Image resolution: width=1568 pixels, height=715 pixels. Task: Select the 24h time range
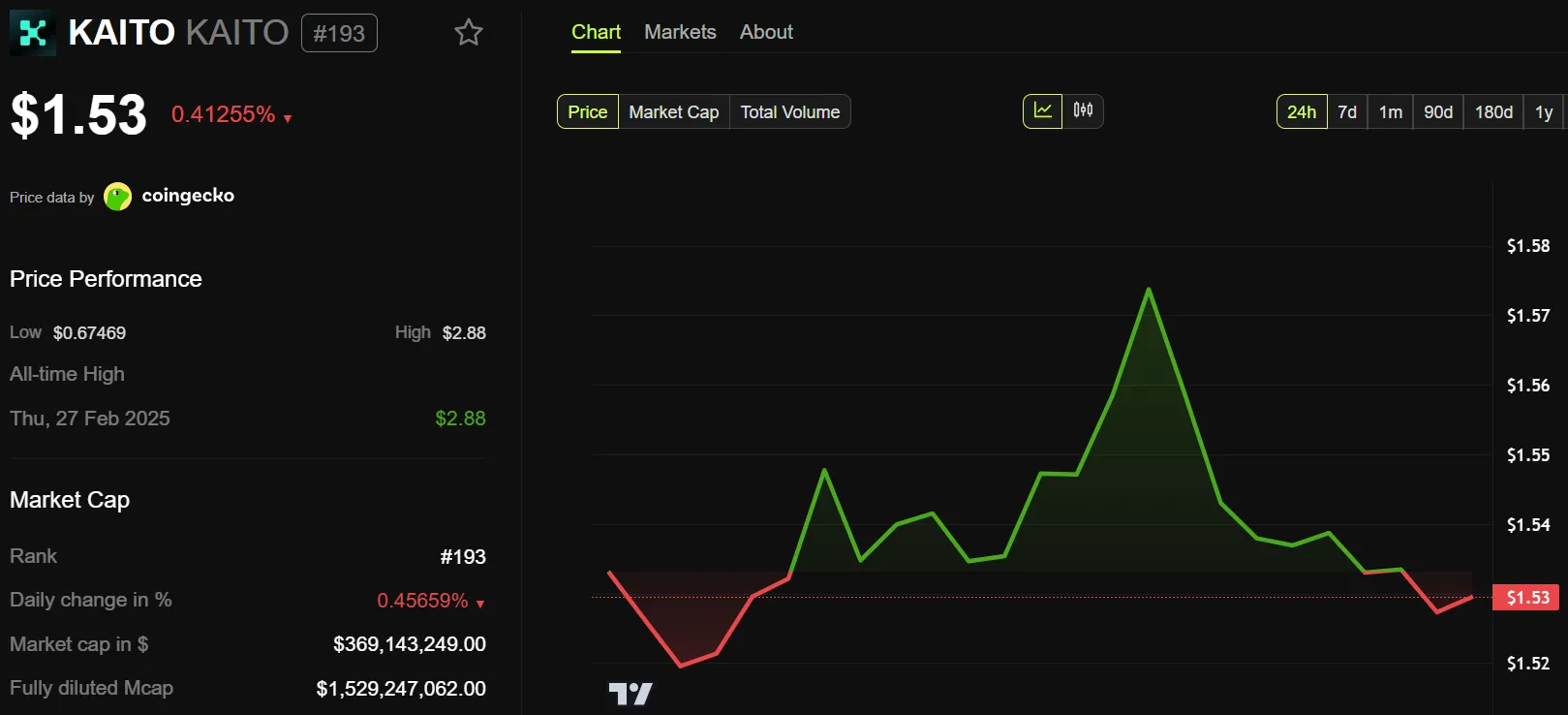(1302, 111)
